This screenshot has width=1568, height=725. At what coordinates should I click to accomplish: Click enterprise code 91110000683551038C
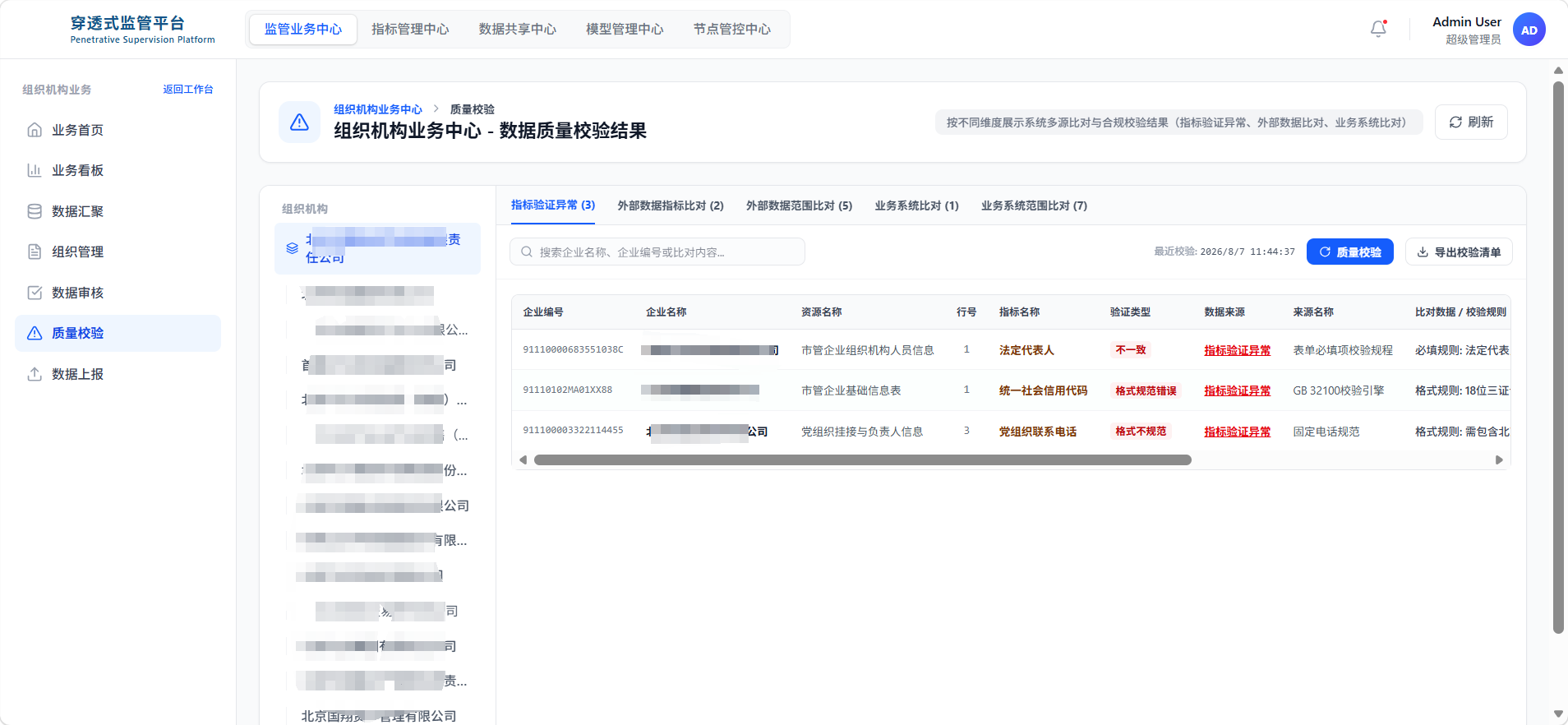pos(573,350)
